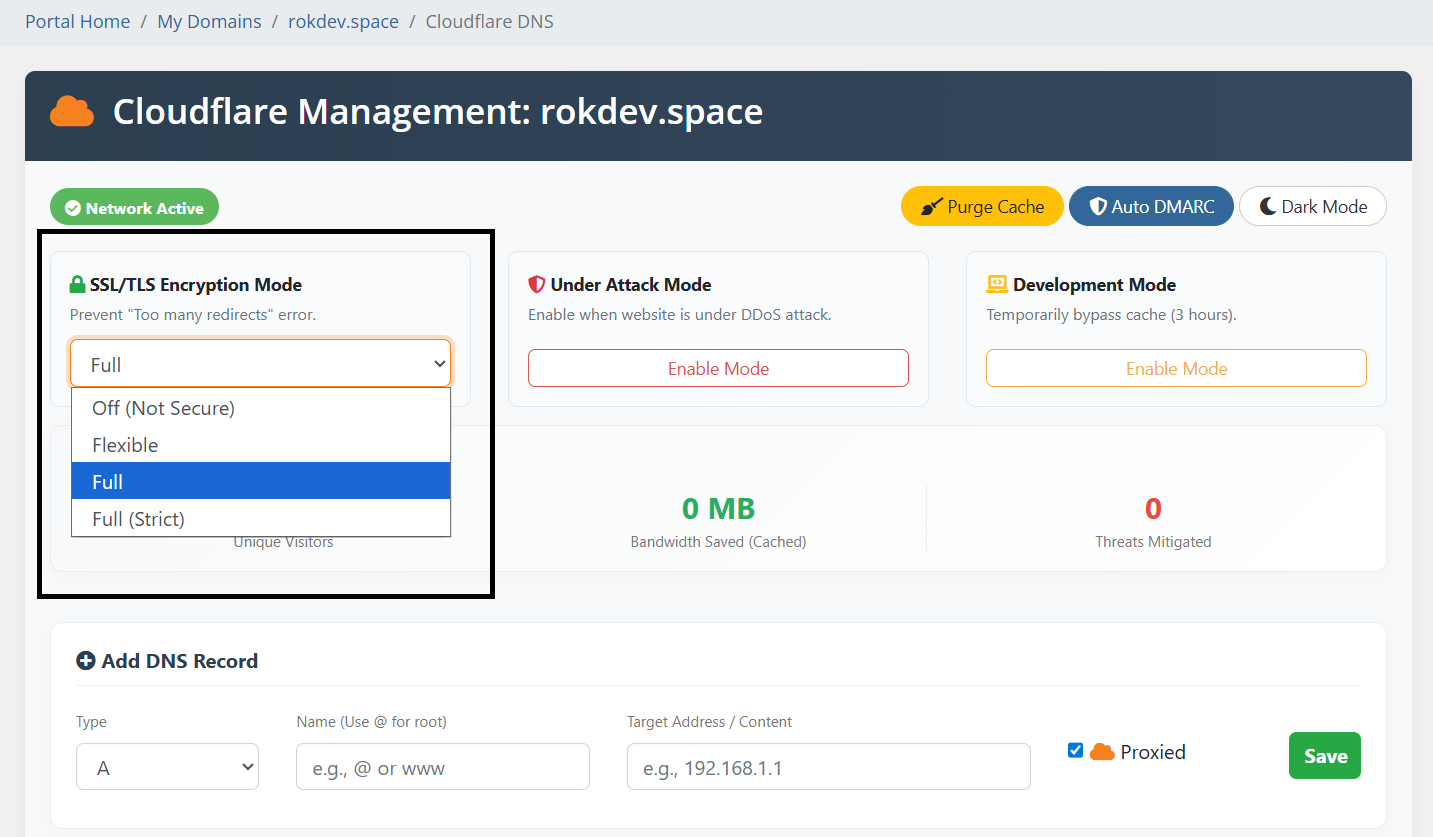Click the DNS record Name input field
Image resolution: width=1433 pixels, height=837 pixels.
442,766
